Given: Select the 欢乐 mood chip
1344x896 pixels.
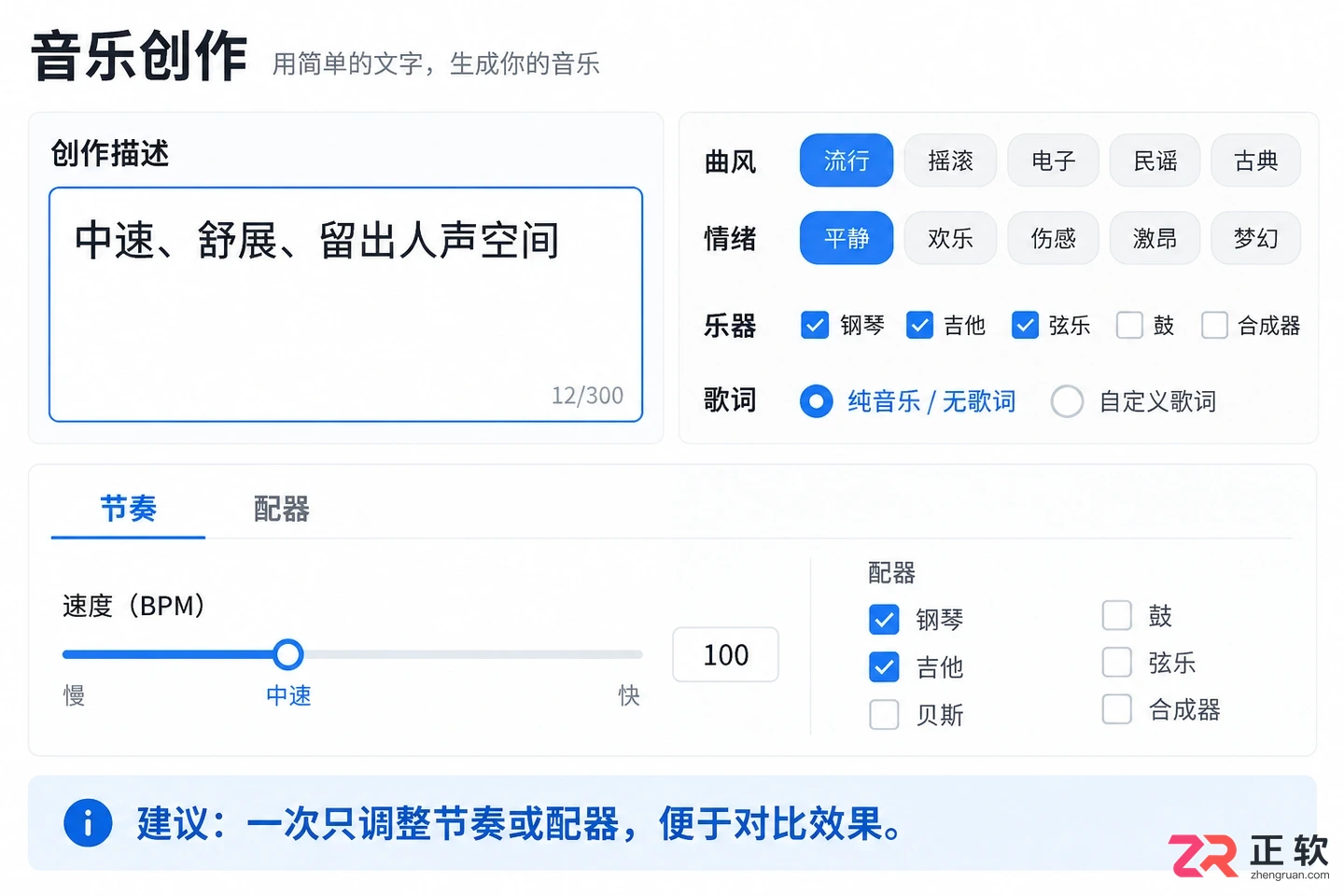Looking at the screenshot, I should (x=950, y=238).
